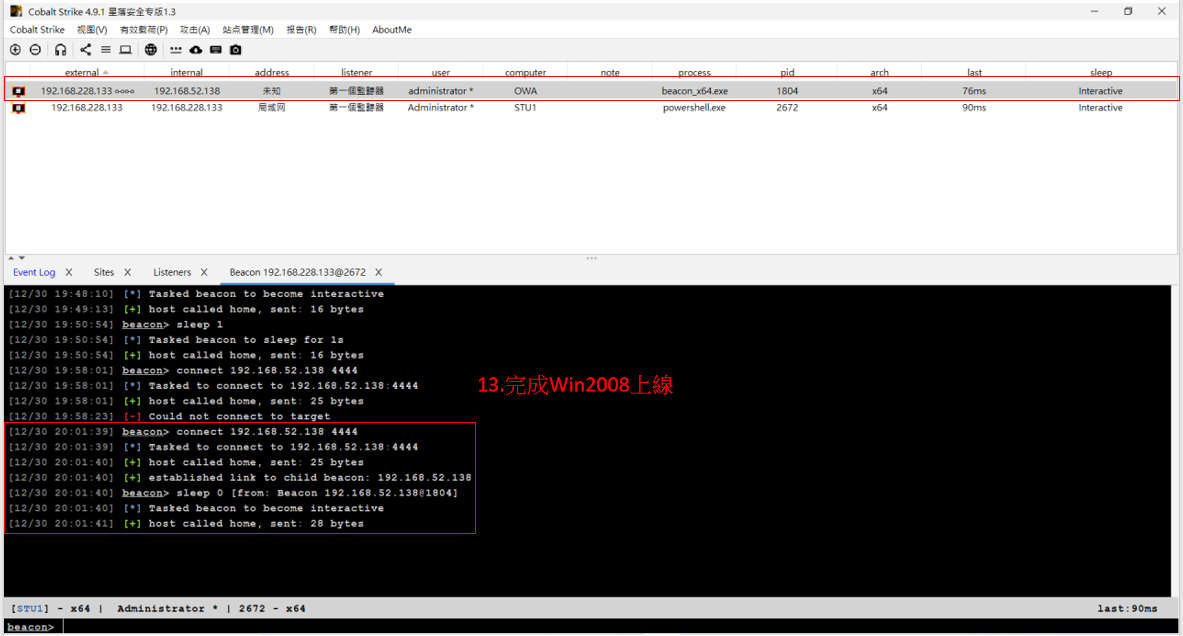The width and height of the screenshot is (1183, 636).
Task: Open the 有效载荷(P) menu
Action: pos(143,29)
